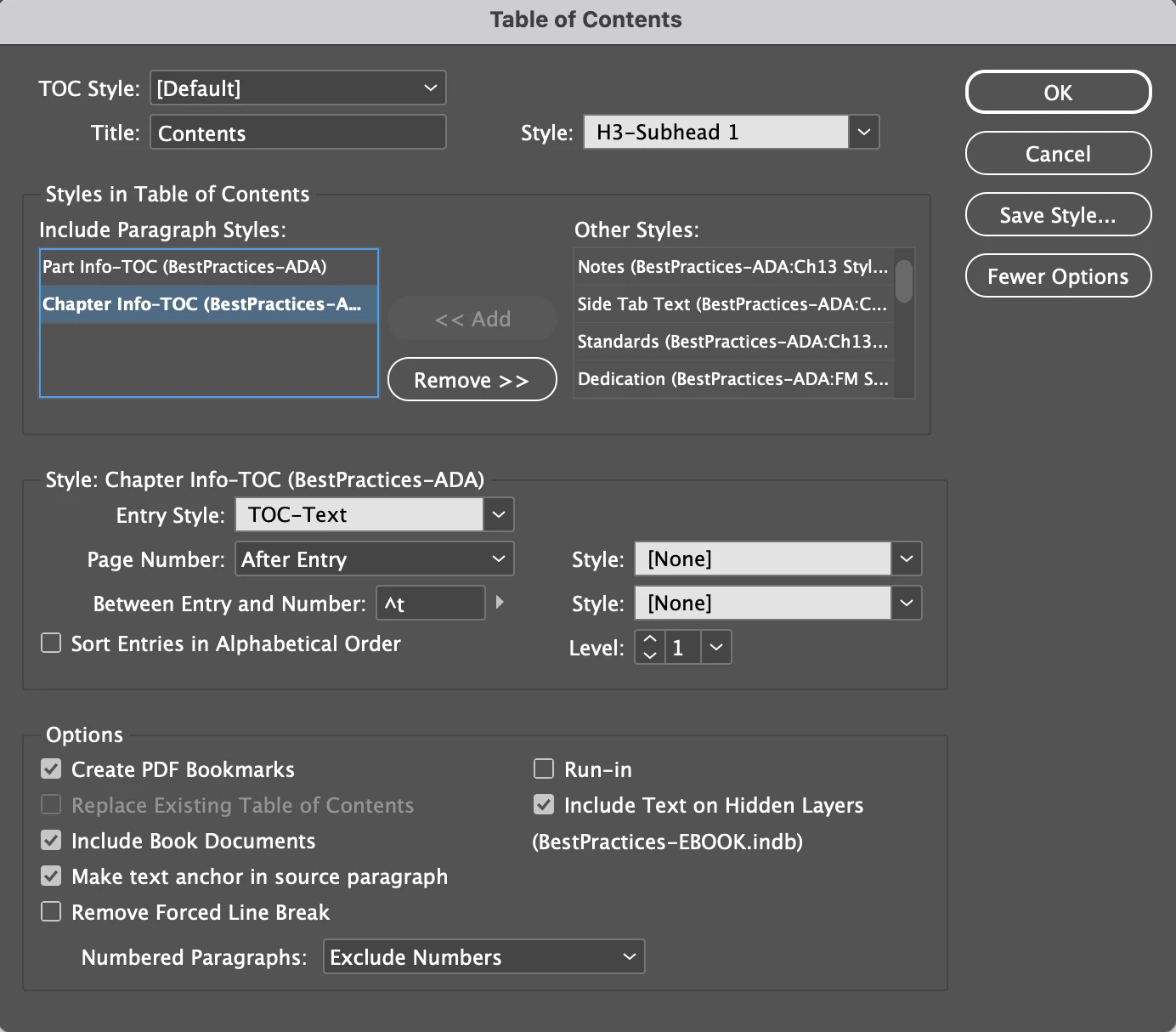Click the OK button

click(x=1058, y=92)
